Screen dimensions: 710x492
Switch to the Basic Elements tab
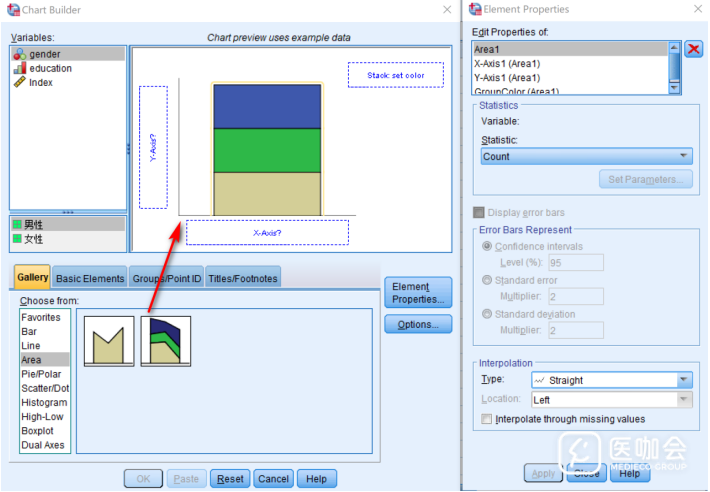[x=90, y=279]
